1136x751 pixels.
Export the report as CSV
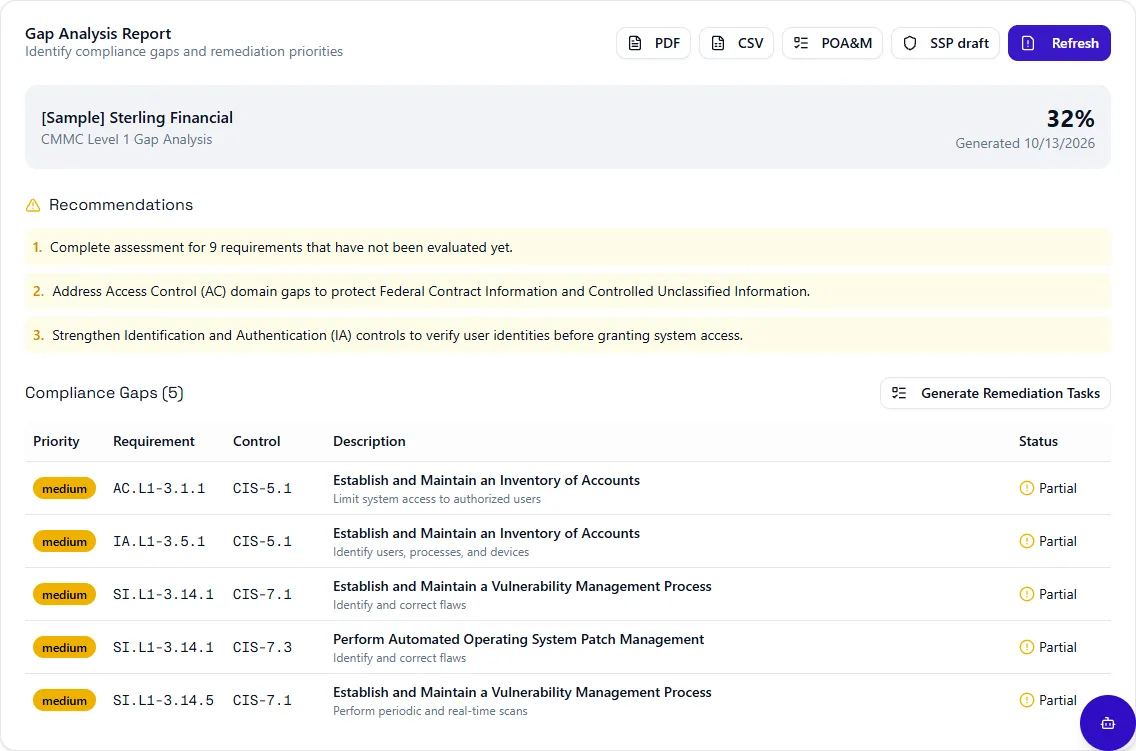tap(736, 43)
